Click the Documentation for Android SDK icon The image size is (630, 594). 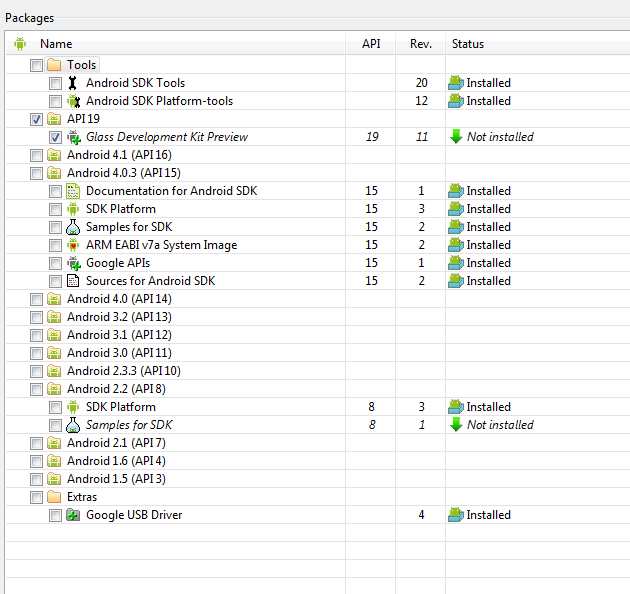[x=73, y=191]
